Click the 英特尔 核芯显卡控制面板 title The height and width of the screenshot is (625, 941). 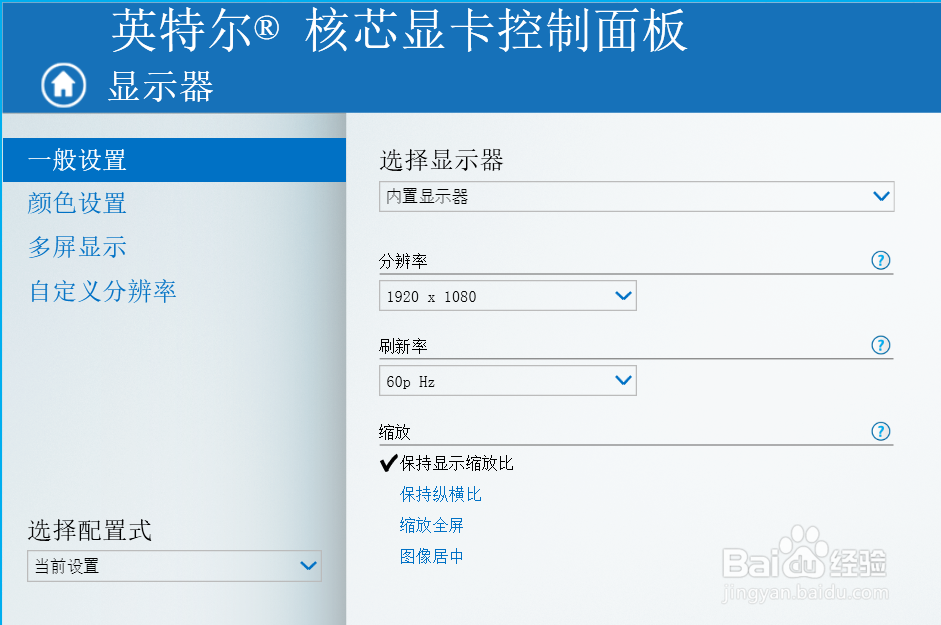(399, 31)
